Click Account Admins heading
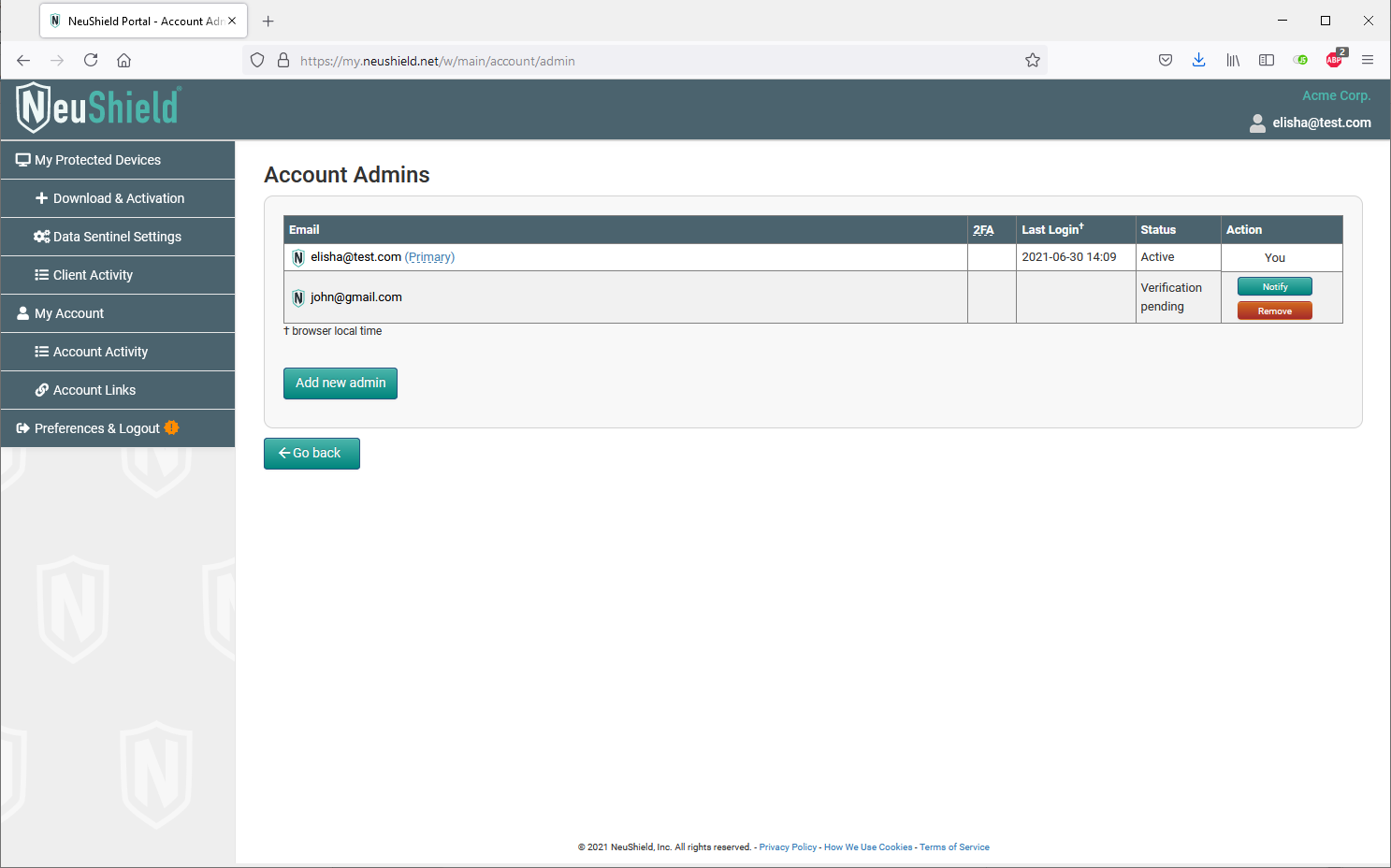 pos(347,176)
